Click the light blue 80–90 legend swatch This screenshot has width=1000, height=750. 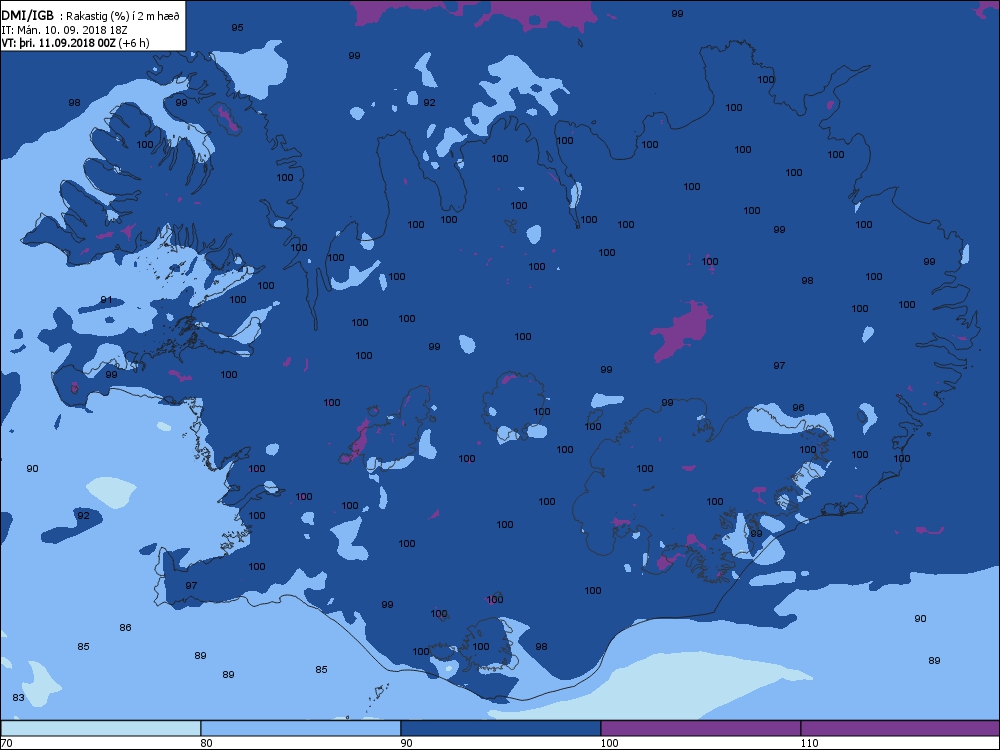pos(300,728)
